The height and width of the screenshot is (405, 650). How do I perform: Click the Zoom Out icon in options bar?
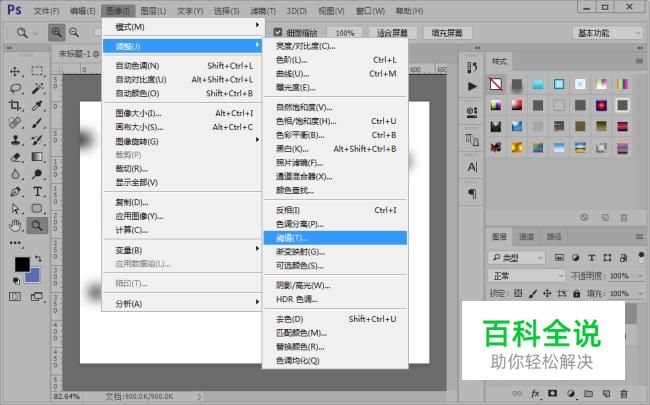(x=74, y=32)
